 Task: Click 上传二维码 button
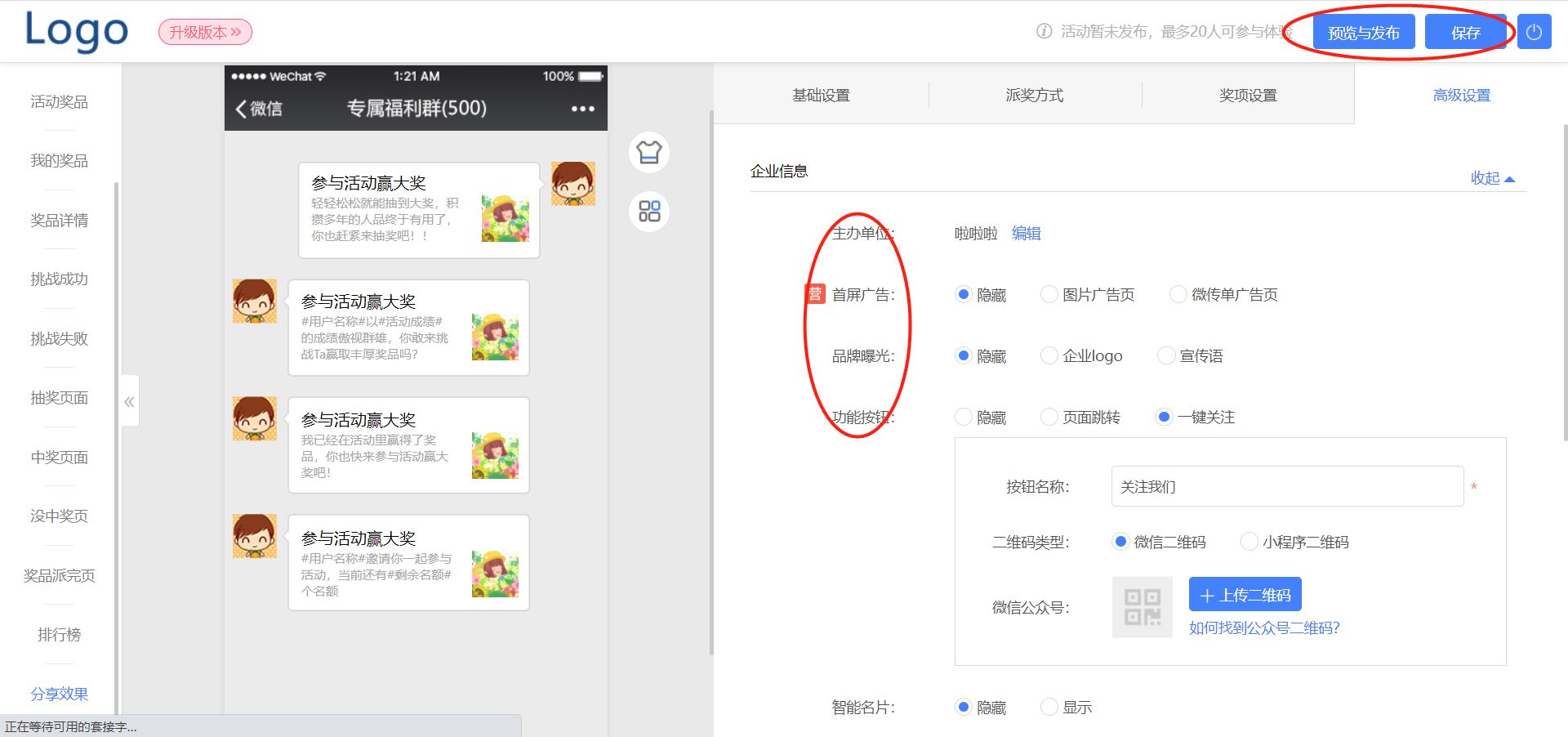pos(1245,595)
